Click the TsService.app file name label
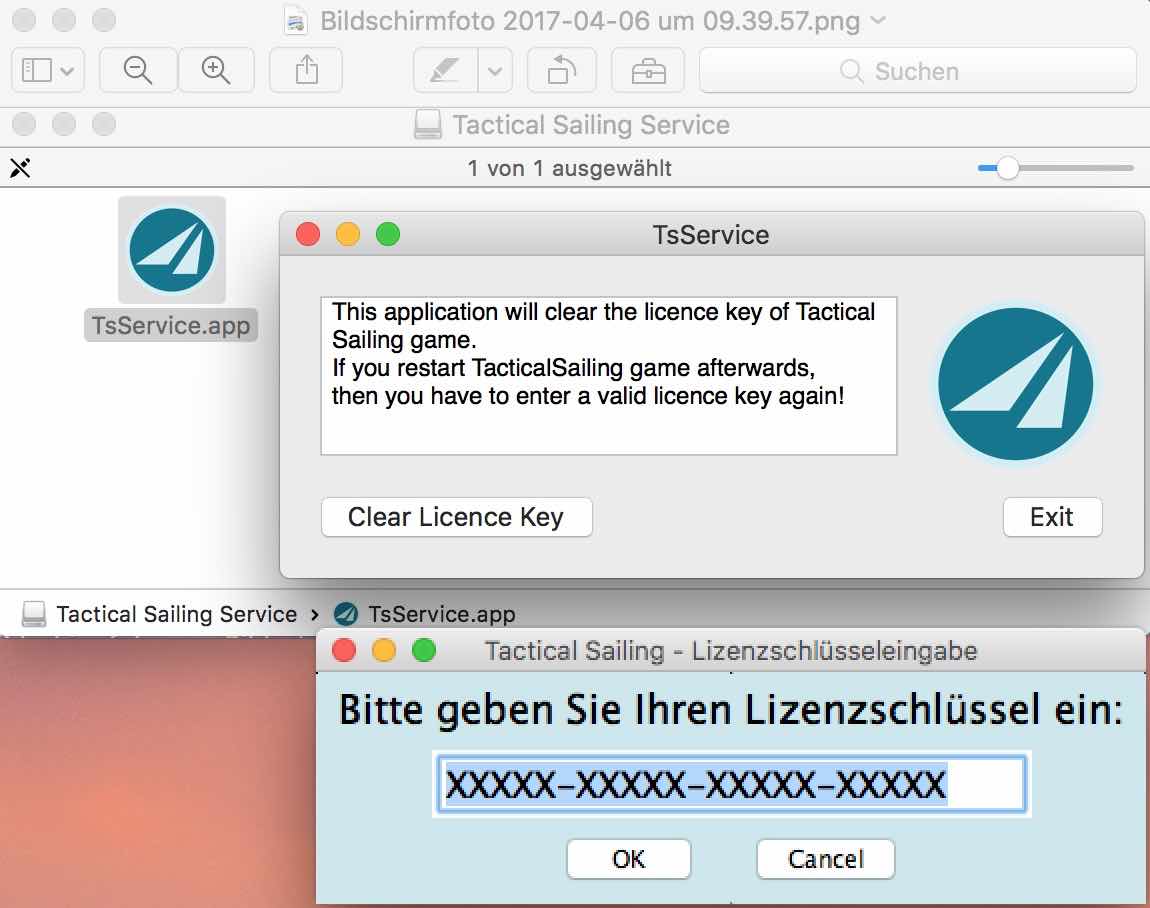 tap(171, 325)
